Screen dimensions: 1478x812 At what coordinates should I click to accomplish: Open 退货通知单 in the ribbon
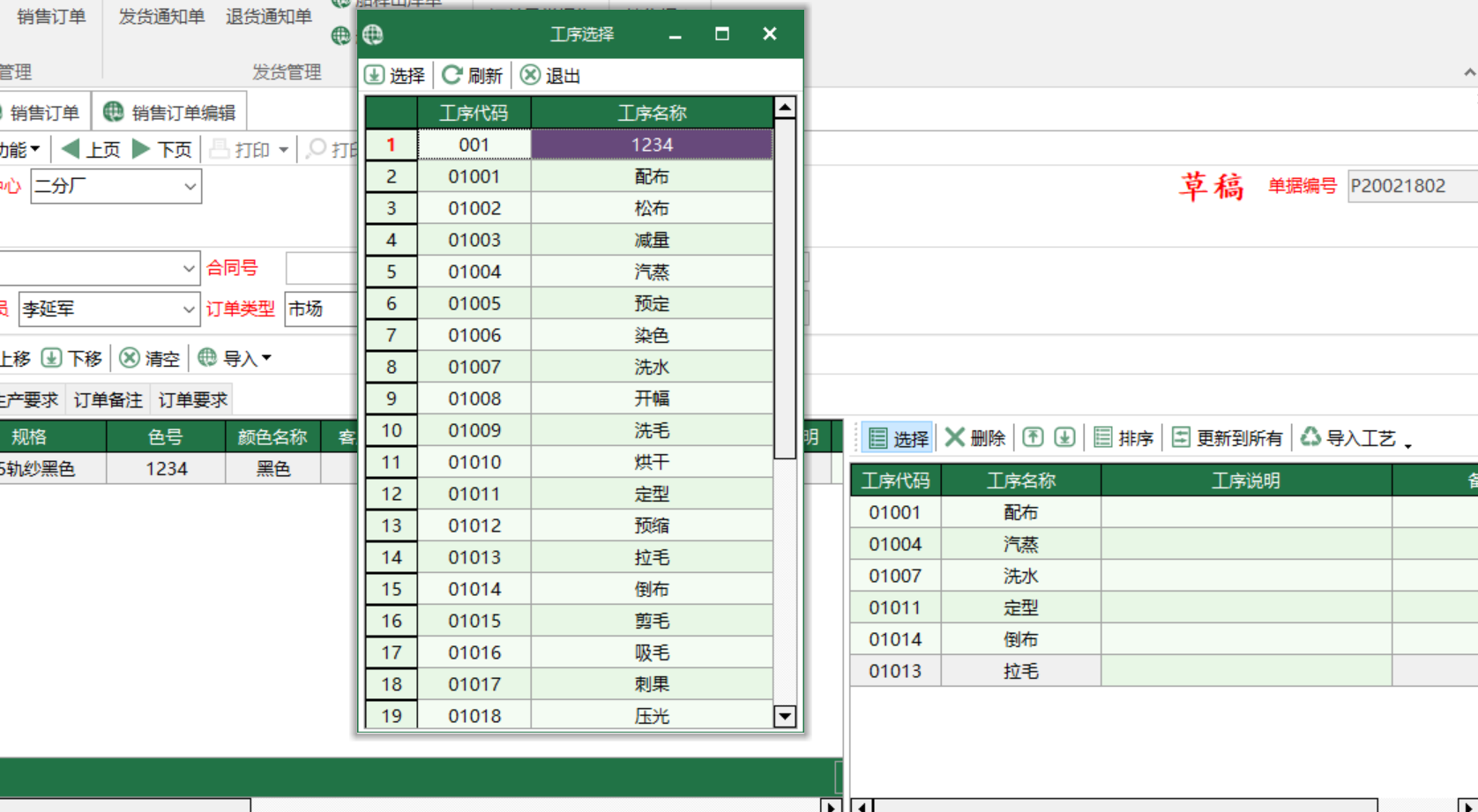pyautogui.click(x=269, y=17)
